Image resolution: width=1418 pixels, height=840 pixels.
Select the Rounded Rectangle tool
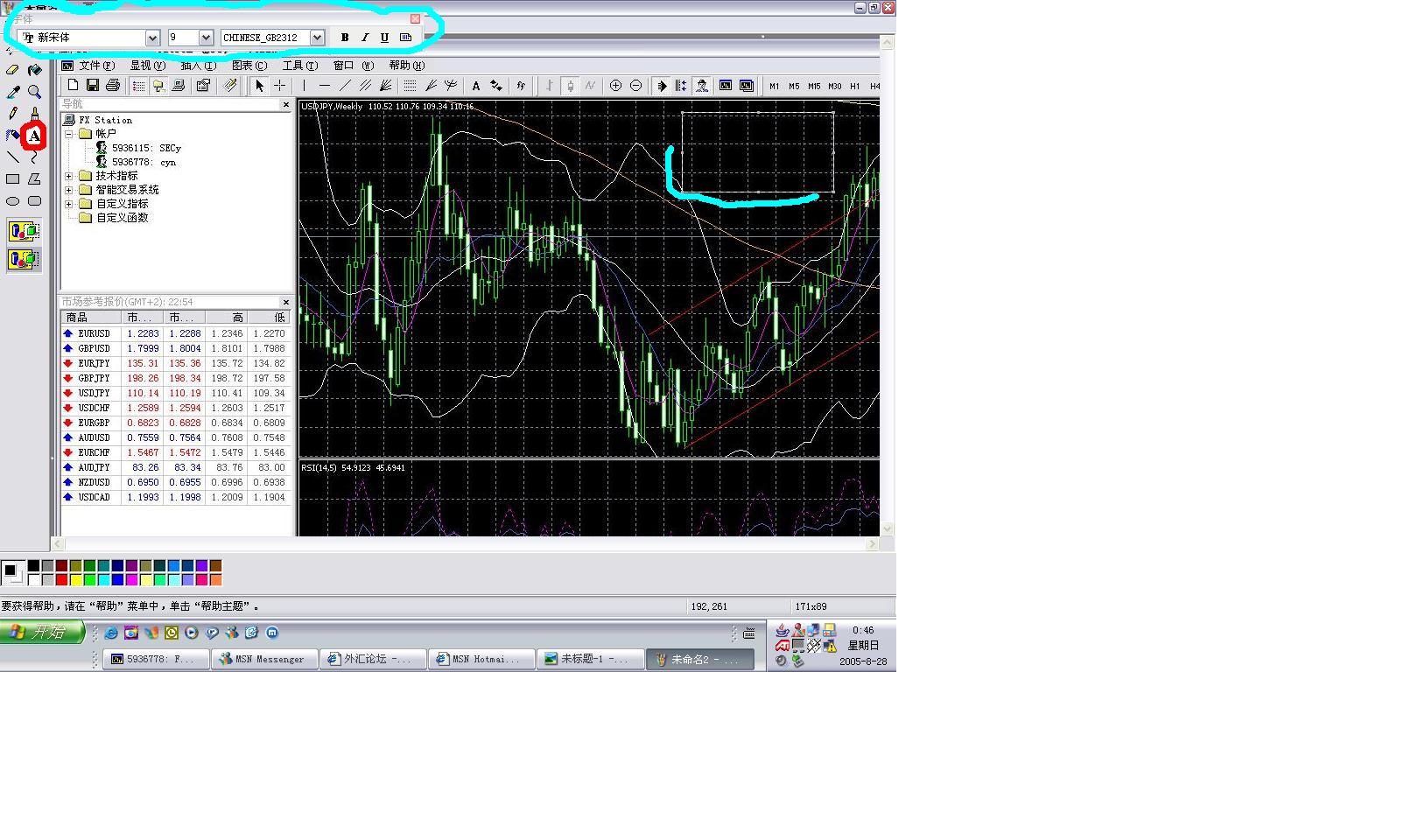34,201
